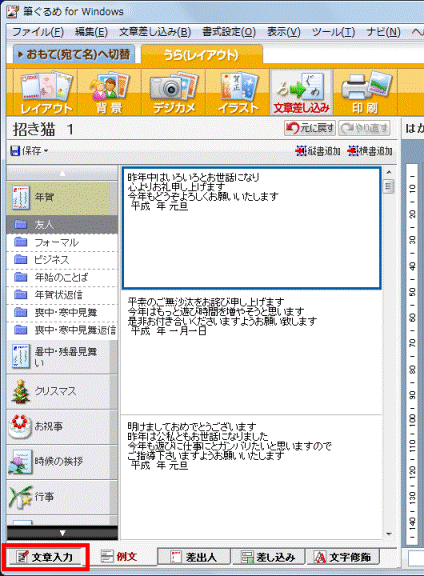
Task: Click the sample list scroll-down arrow
Action: [389, 534]
